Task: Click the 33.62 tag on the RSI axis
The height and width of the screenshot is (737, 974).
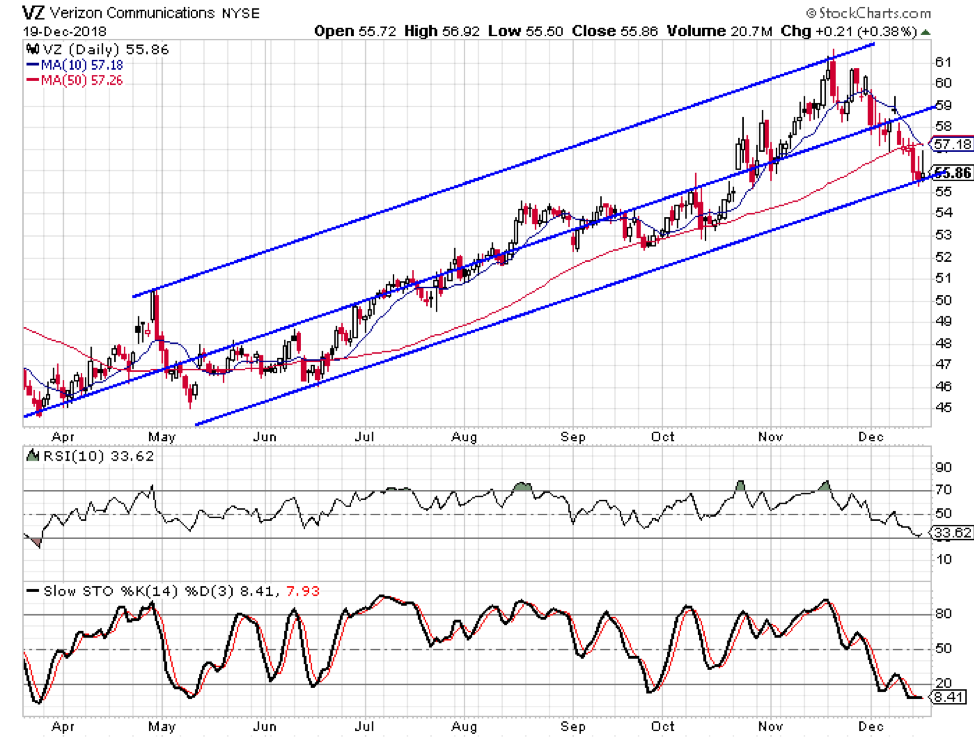Action: click(951, 533)
